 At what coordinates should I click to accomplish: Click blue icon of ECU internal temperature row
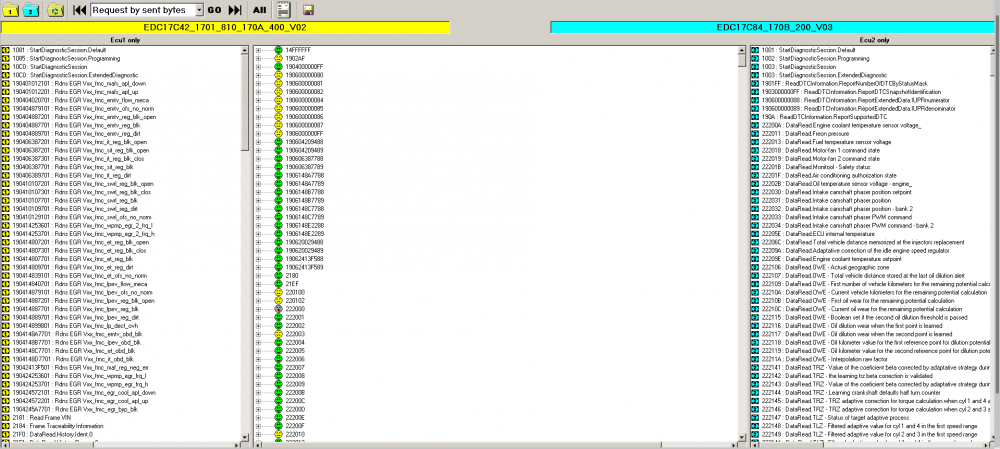coord(755,233)
